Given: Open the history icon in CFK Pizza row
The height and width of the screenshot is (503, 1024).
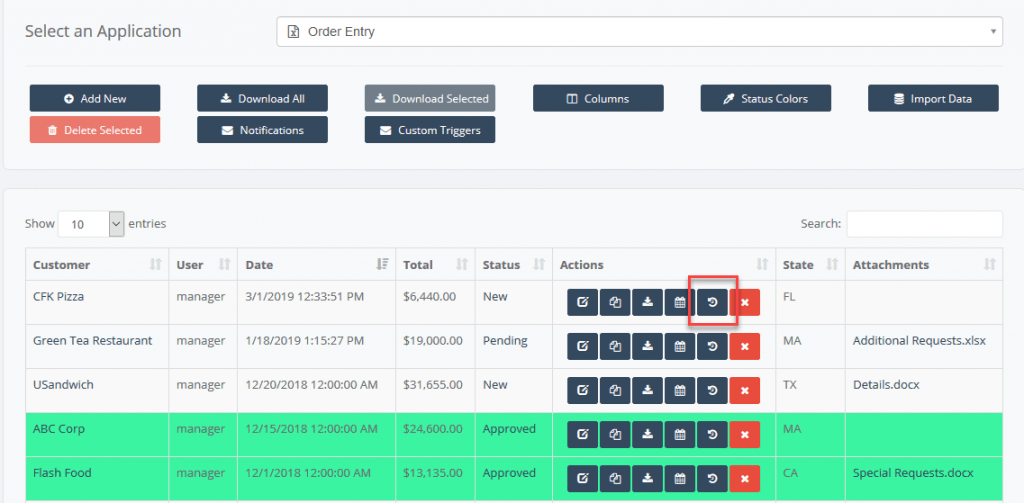Looking at the screenshot, I should [x=712, y=302].
